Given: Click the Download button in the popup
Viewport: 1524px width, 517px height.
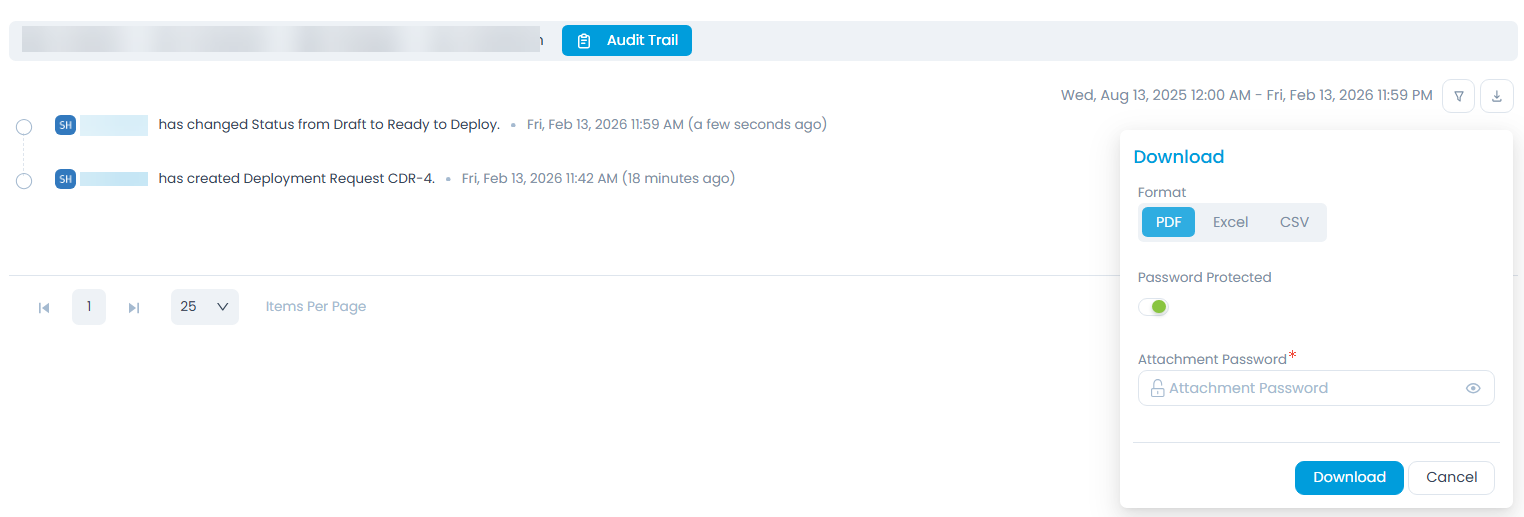Looking at the screenshot, I should pos(1349,478).
